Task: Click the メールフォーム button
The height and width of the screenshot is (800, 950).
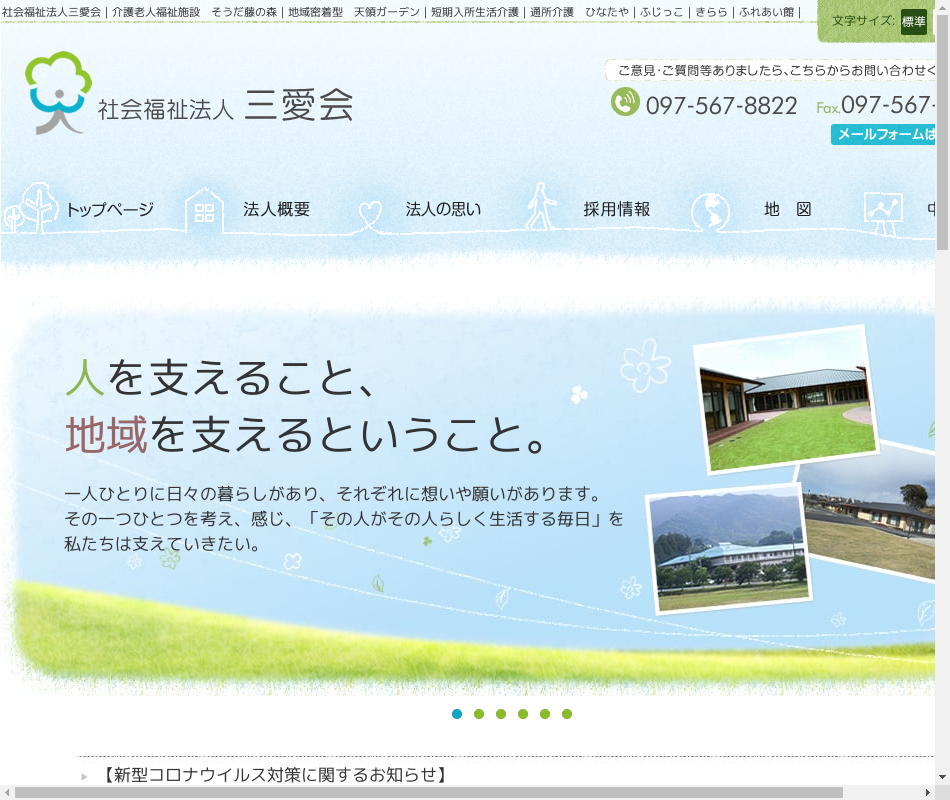Action: click(884, 134)
